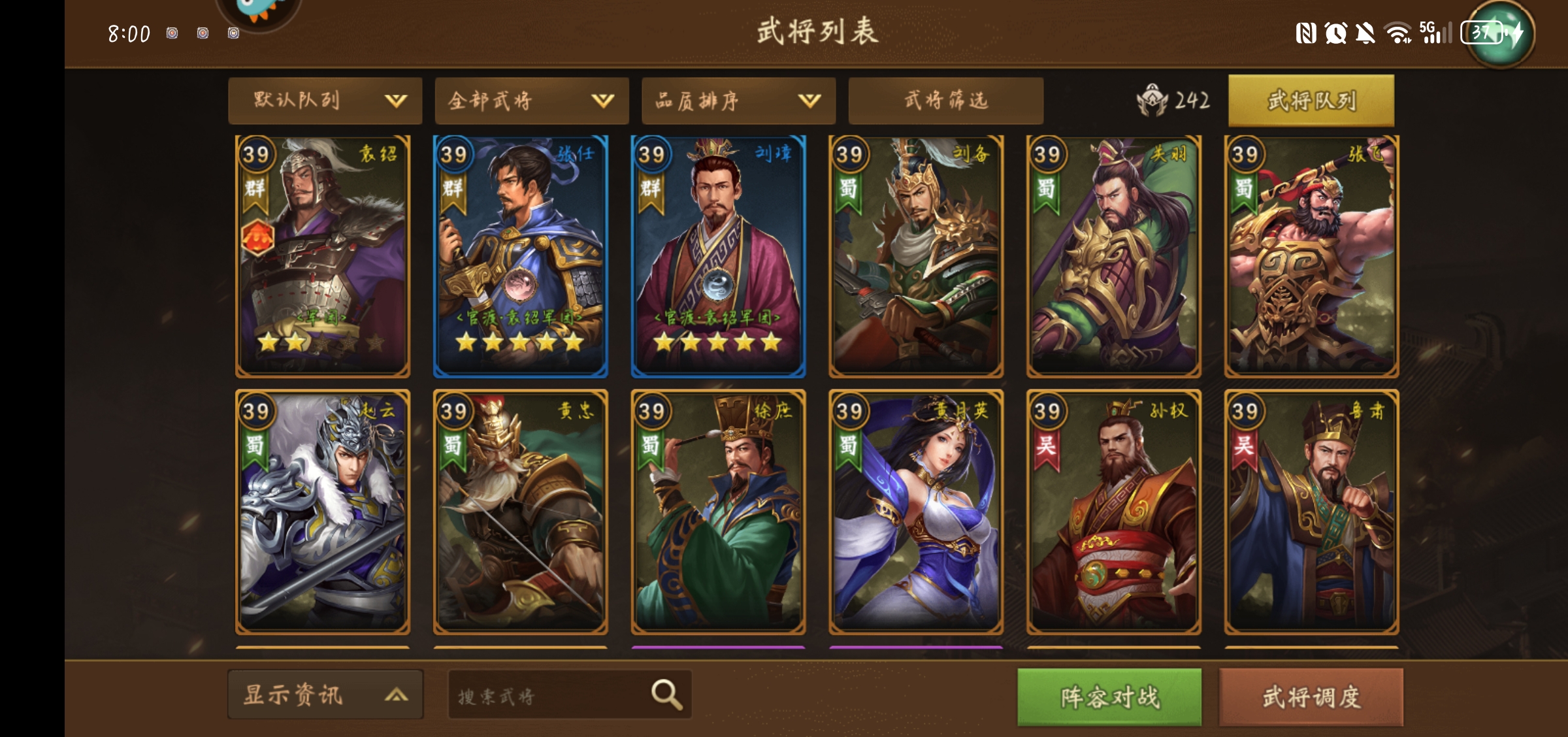The height and width of the screenshot is (737, 1568).
Task: Tap the 武将调度 button
Action: pyautogui.click(x=1311, y=696)
